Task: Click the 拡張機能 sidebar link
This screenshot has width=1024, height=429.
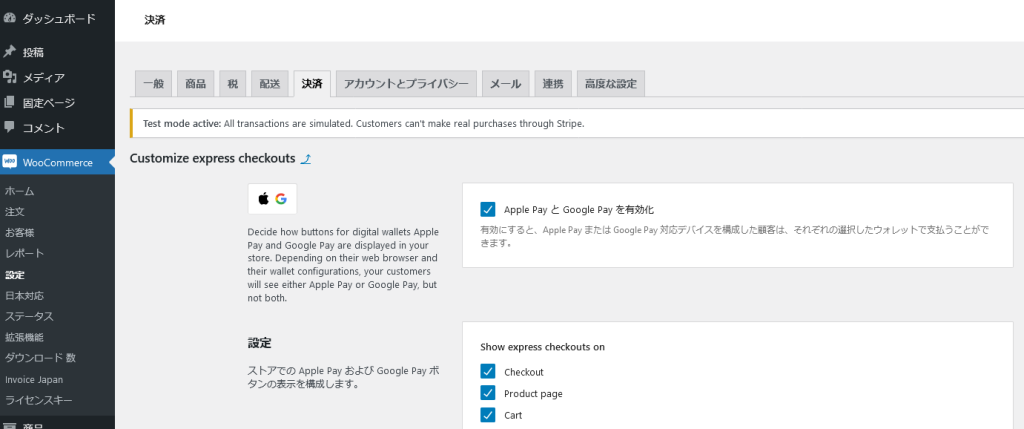Action: [x=24, y=337]
